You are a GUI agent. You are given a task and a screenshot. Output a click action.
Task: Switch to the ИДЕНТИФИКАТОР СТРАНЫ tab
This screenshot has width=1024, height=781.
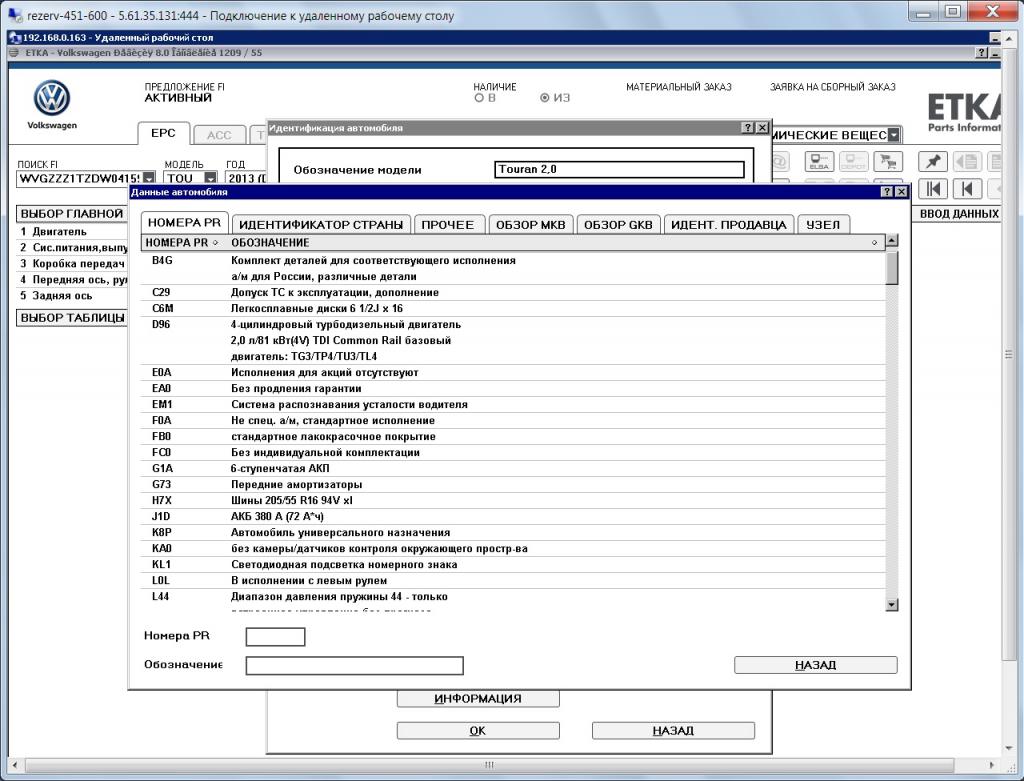coord(321,225)
